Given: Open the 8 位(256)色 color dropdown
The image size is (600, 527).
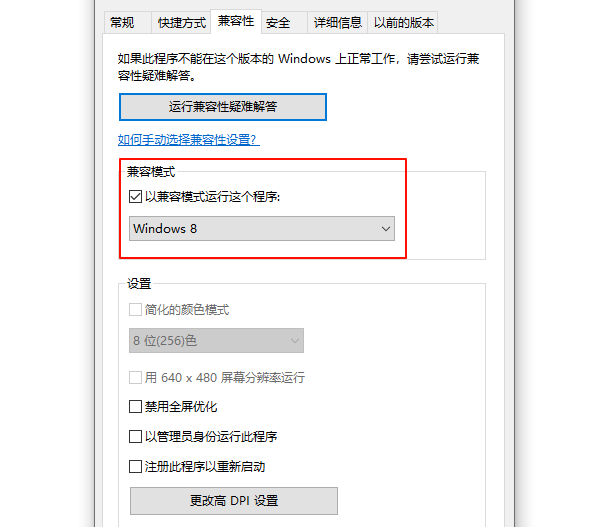Looking at the screenshot, I should (216, 341).
